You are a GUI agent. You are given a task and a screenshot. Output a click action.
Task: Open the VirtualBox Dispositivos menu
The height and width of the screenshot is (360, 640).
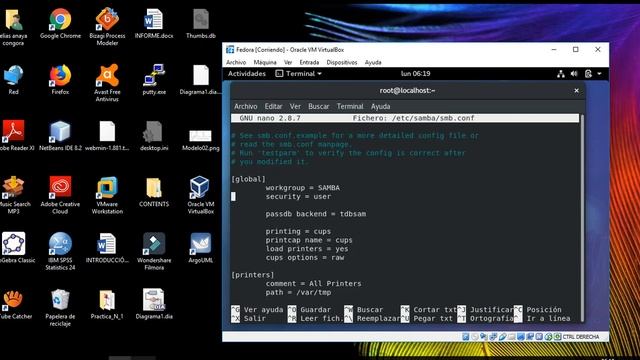[x=342, y=62]
